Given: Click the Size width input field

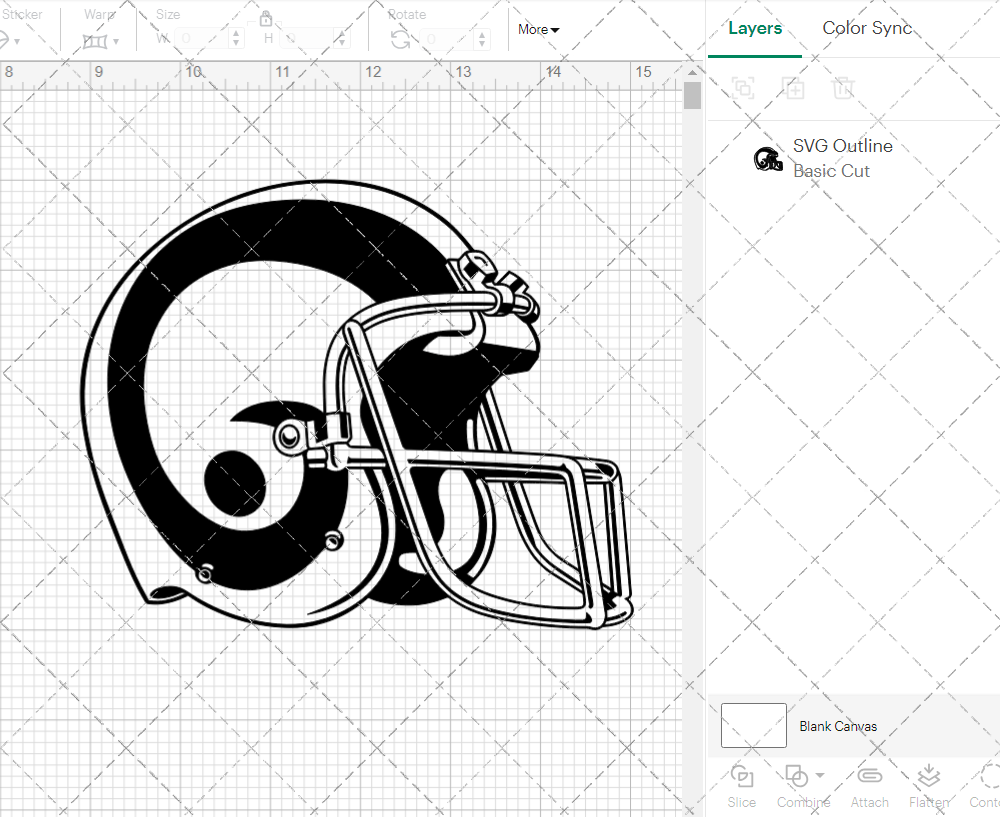Looking at the screenshot, I should pos(202,39).
